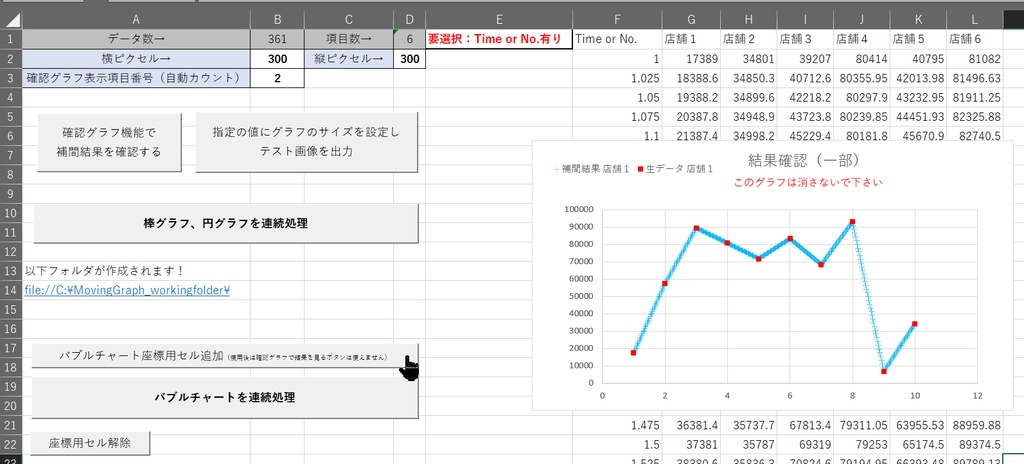Select column K header
1024x464 pixels.
(918, 20)
